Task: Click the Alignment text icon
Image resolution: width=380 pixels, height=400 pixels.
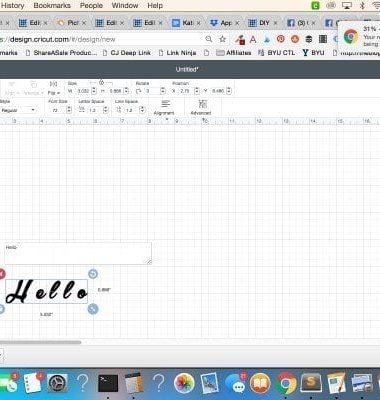Action: pos(164,107)
